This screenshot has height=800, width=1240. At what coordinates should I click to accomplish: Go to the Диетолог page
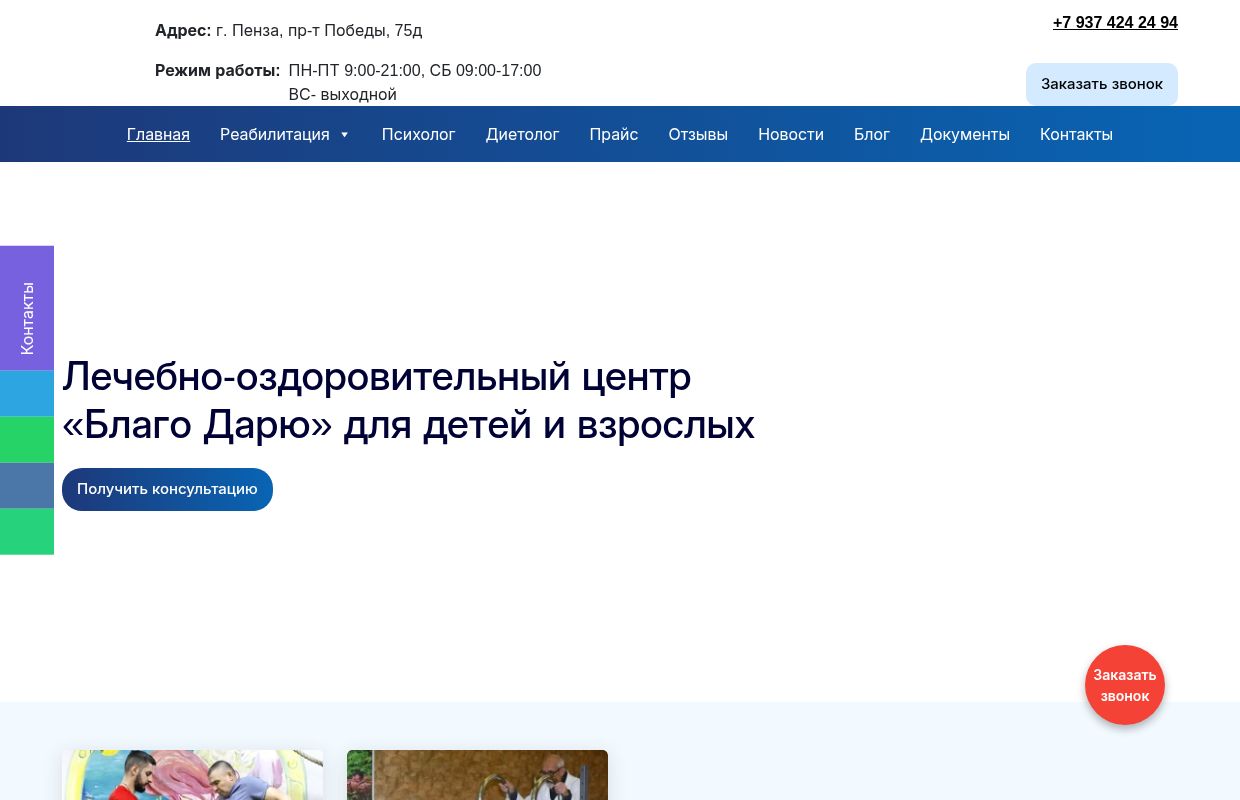(x=522, y=134)
